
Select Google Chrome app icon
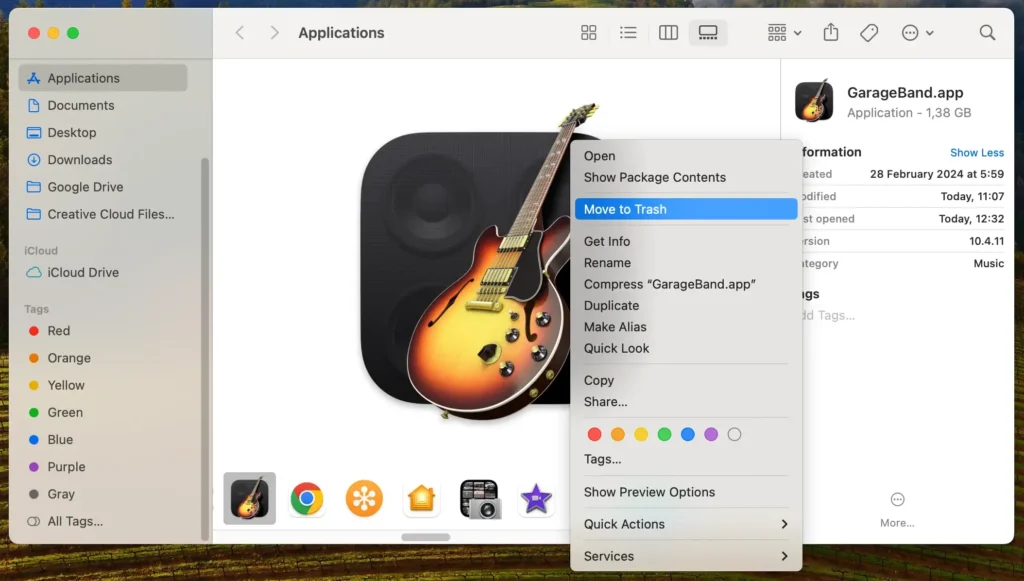[x=306, y=499]
